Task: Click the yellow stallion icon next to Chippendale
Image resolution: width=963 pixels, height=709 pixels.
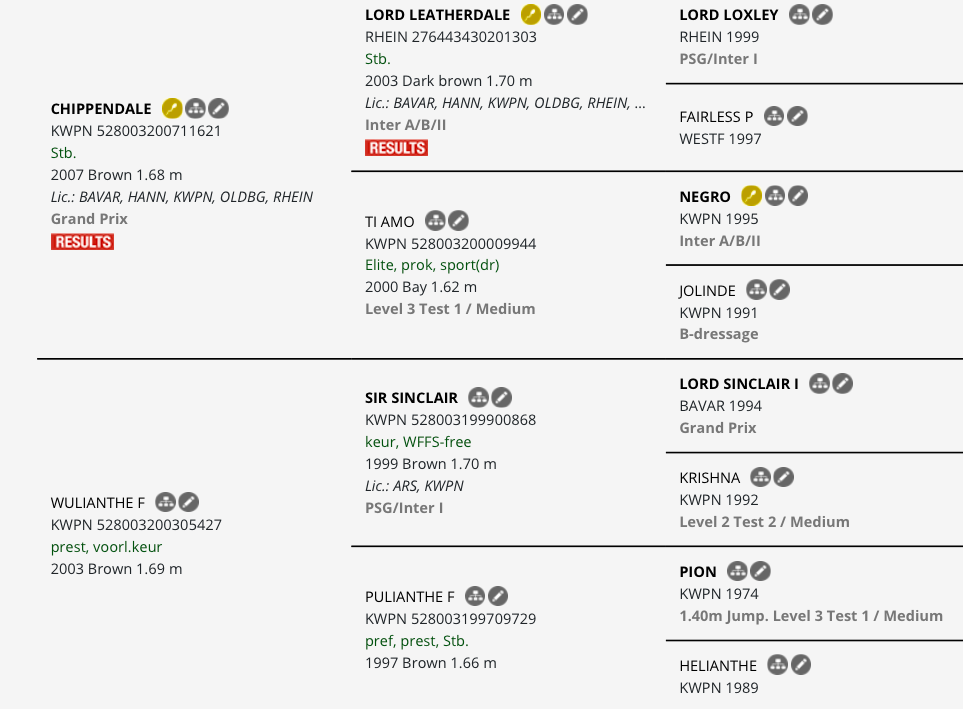Action: (x=172, y=109)
